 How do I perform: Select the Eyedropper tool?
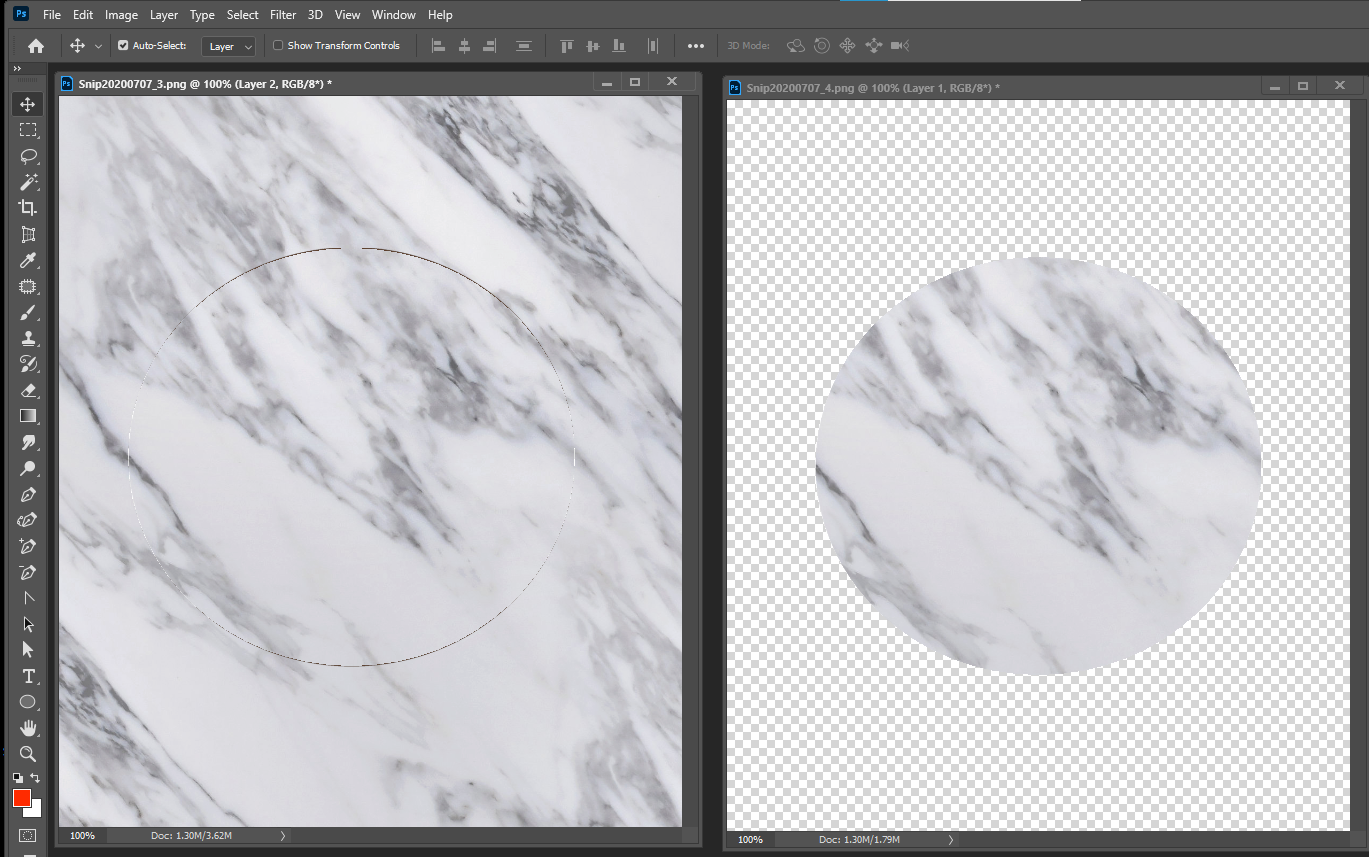coord(27,260)
